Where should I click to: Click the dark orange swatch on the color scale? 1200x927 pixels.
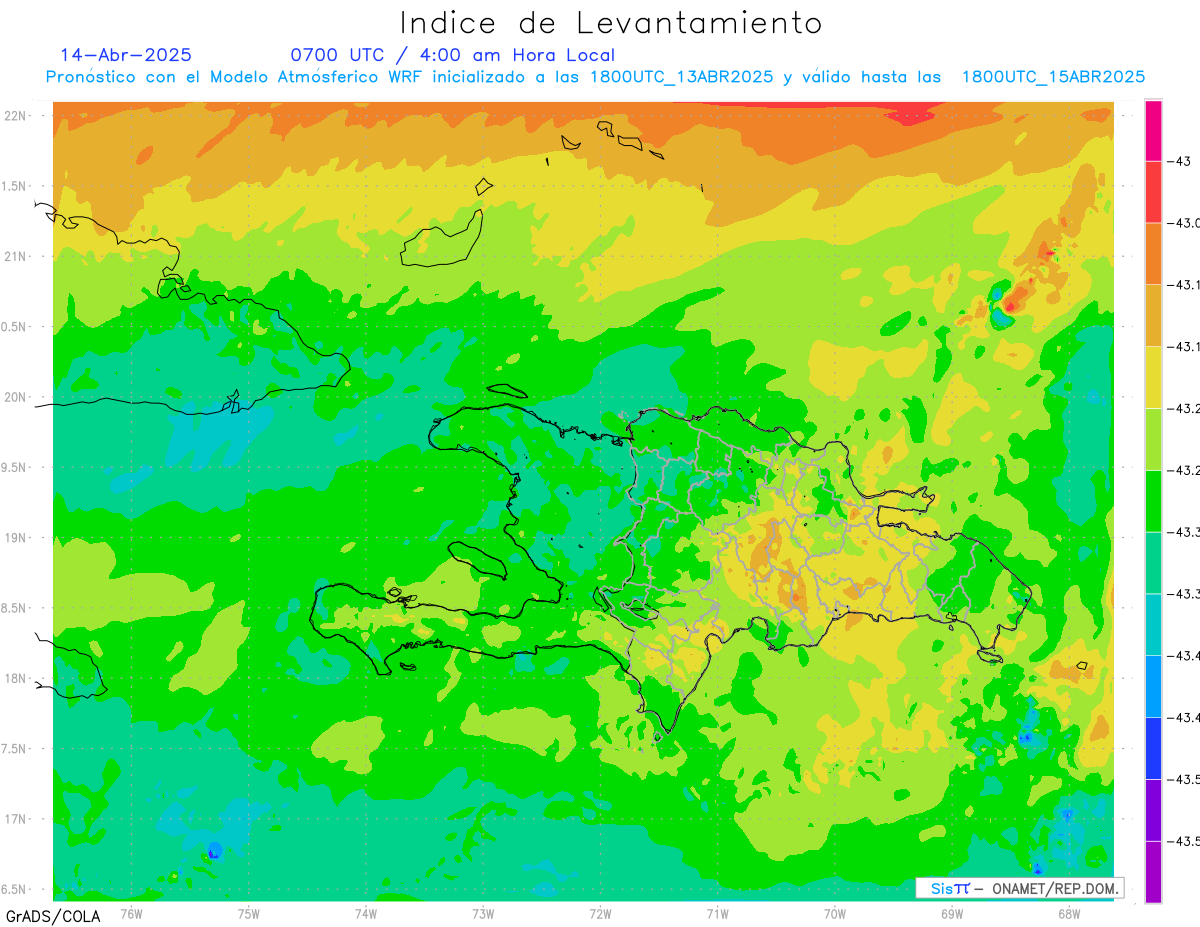tap(1153, 254)
